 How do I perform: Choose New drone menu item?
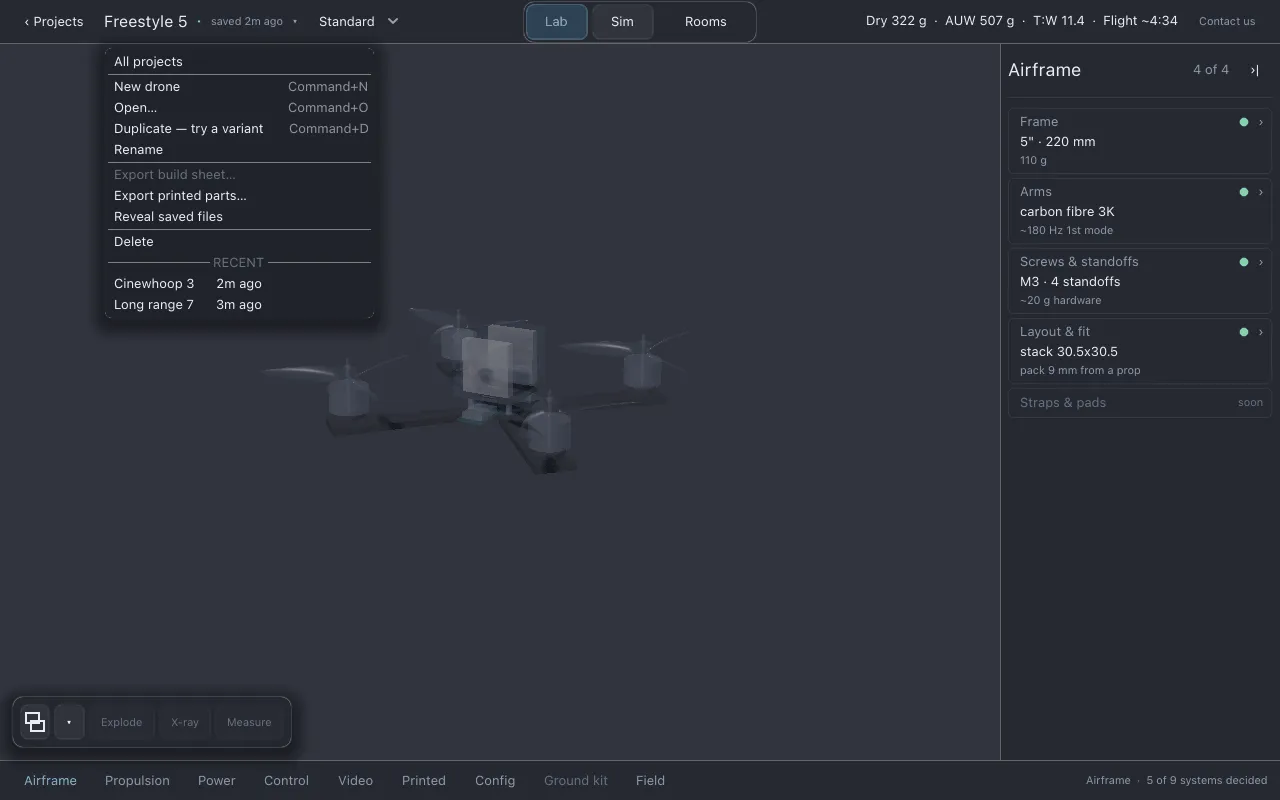point(240,87)
